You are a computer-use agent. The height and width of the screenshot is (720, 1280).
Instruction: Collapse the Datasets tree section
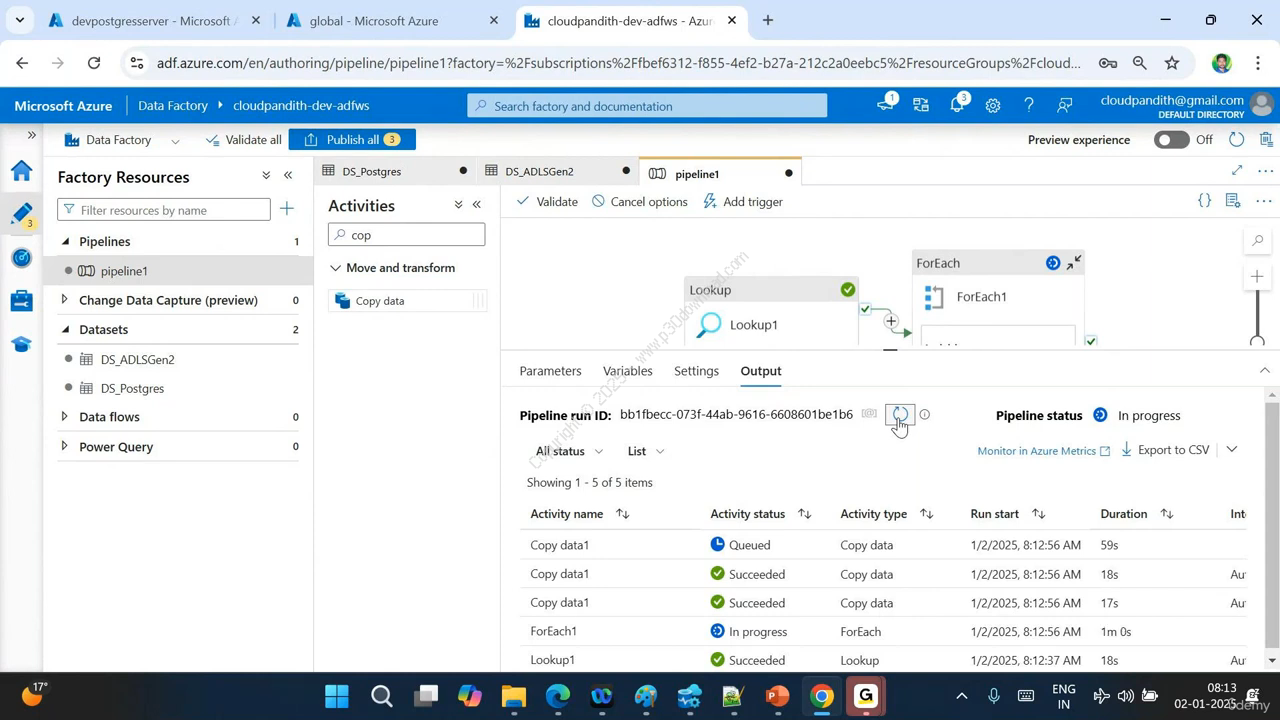point(66,329)
